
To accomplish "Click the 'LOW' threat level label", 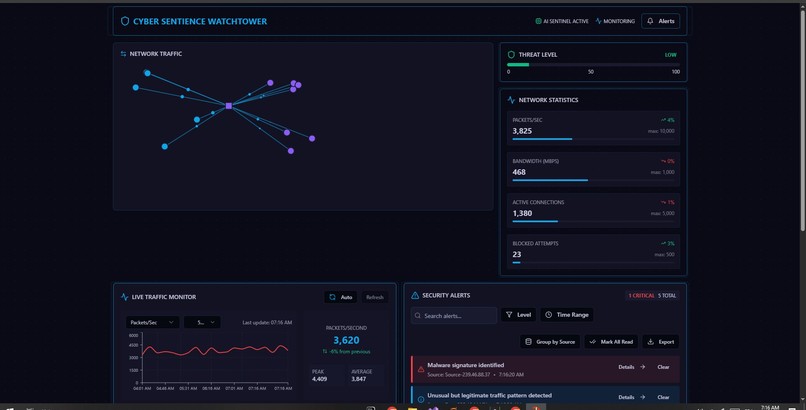I will 670,54.
